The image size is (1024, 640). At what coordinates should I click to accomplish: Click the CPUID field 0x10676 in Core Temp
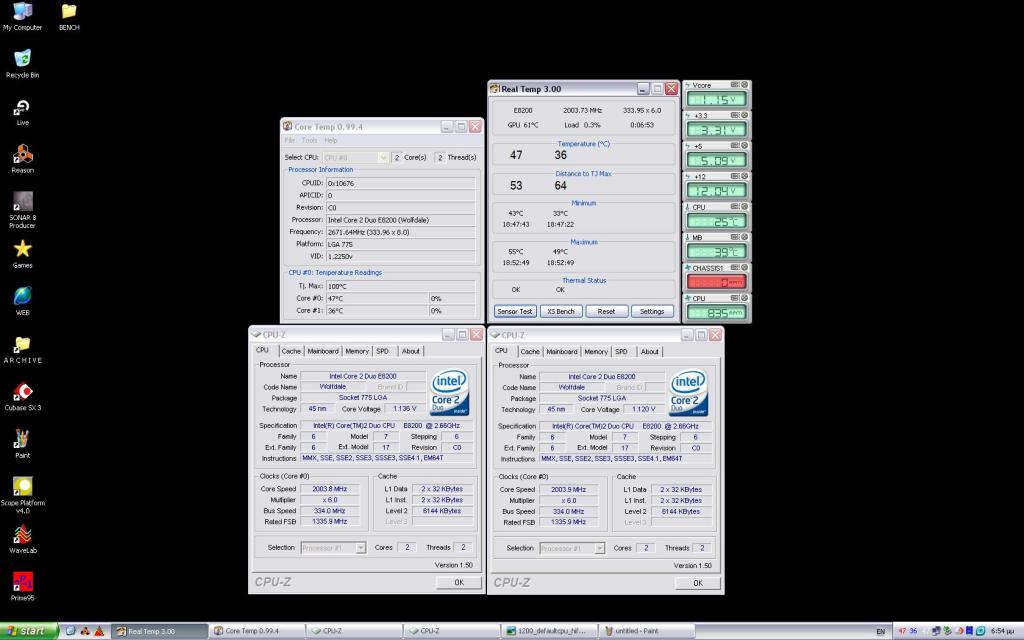click(400, 184)
